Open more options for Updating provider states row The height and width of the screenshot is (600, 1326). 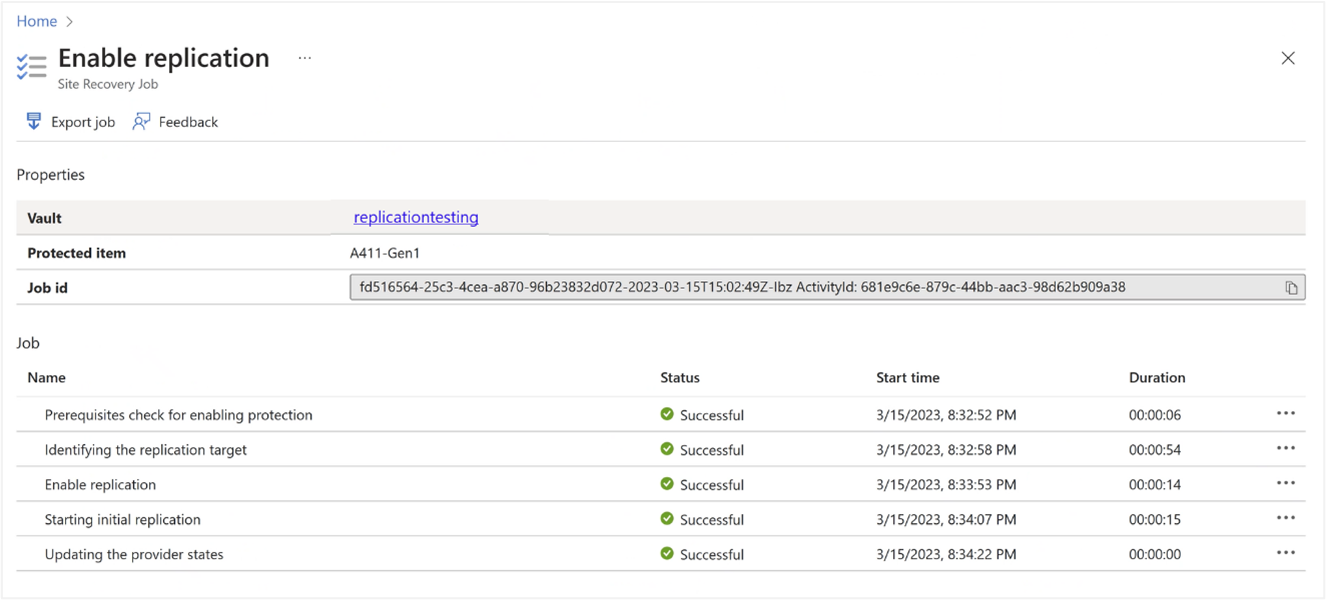pos(1285,554)
